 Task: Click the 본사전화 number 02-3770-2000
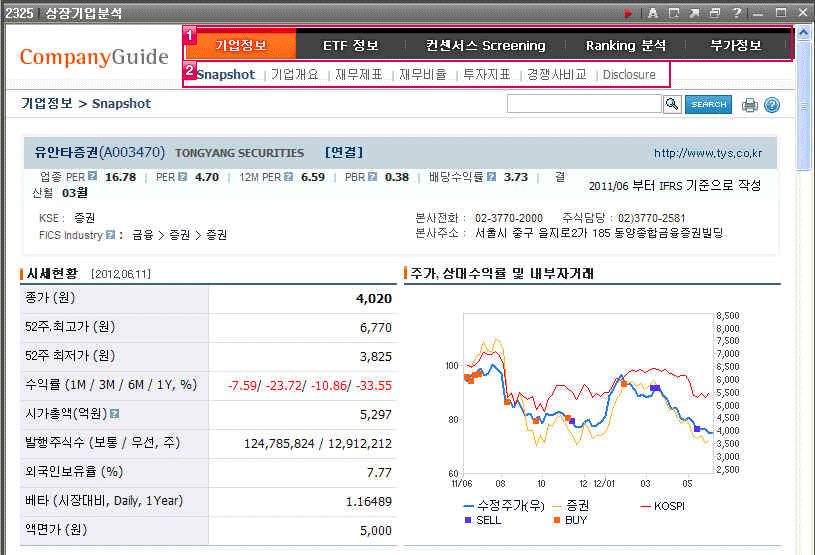click(x=509, y=218)
